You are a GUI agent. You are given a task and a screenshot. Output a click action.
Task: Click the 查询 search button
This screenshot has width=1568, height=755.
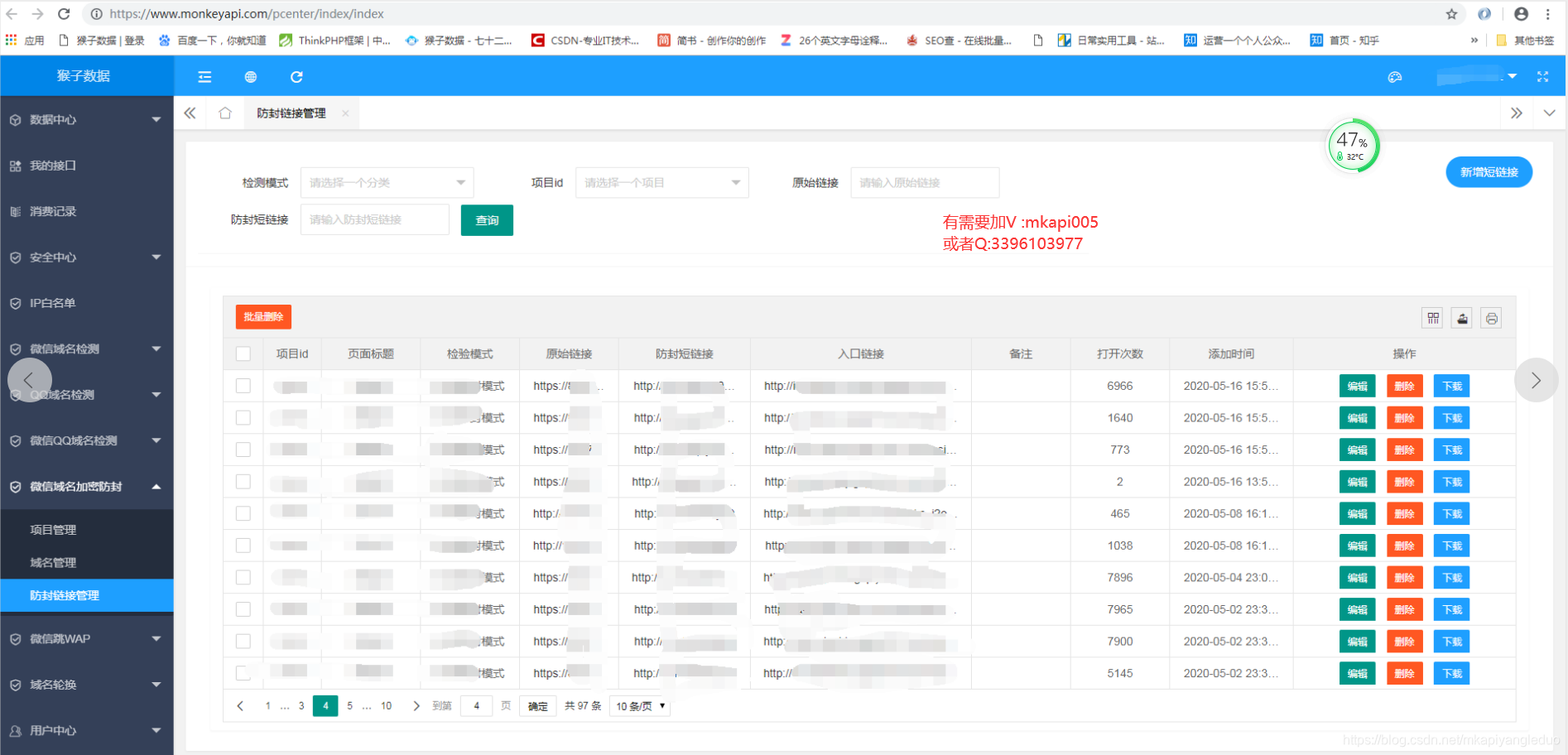[x=487, y=220]
